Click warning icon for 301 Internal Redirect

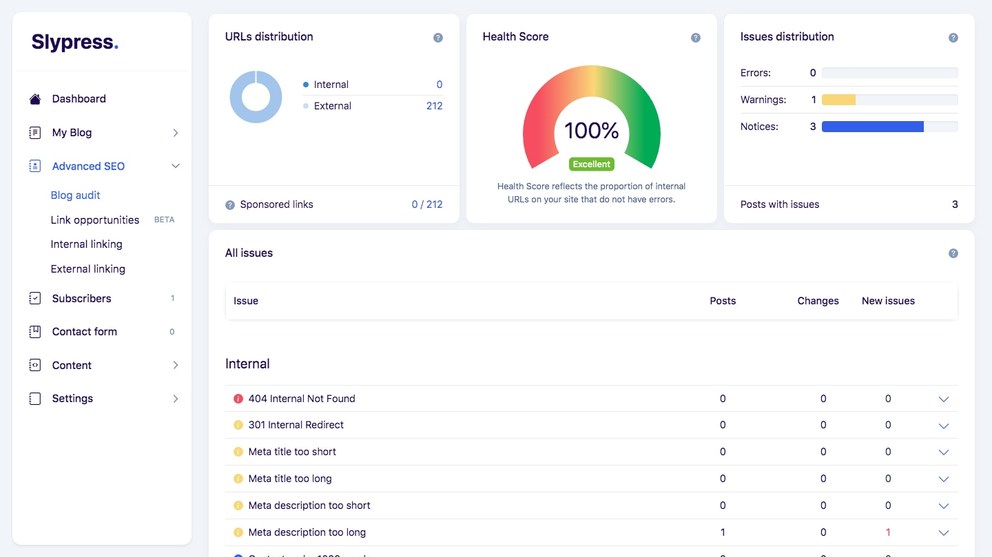pyautogui.click(x=238, y=425)
